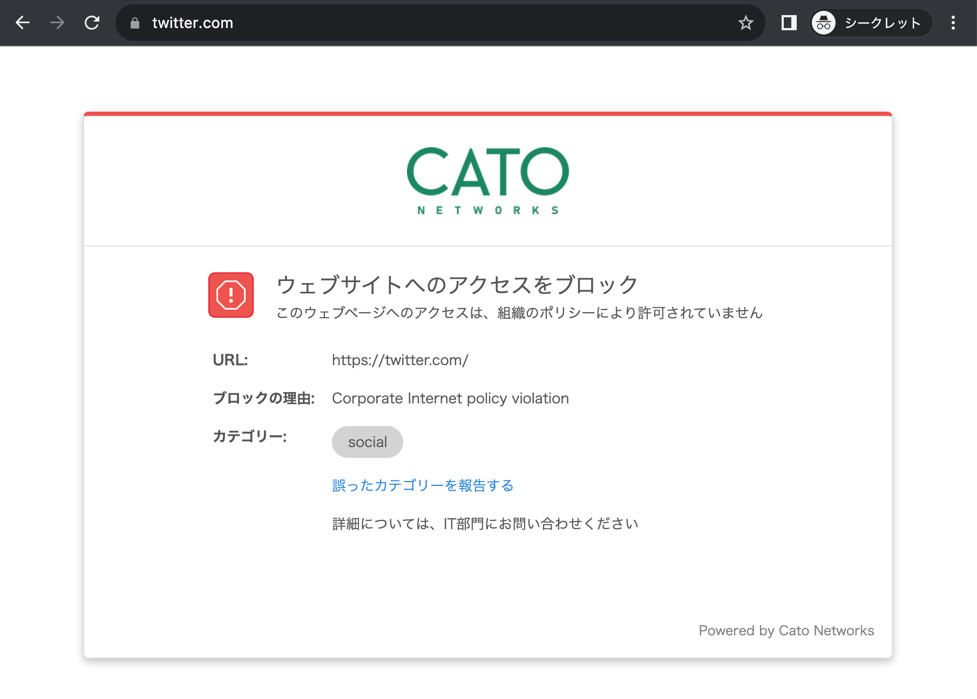Click the browser forward arrow

57,23
